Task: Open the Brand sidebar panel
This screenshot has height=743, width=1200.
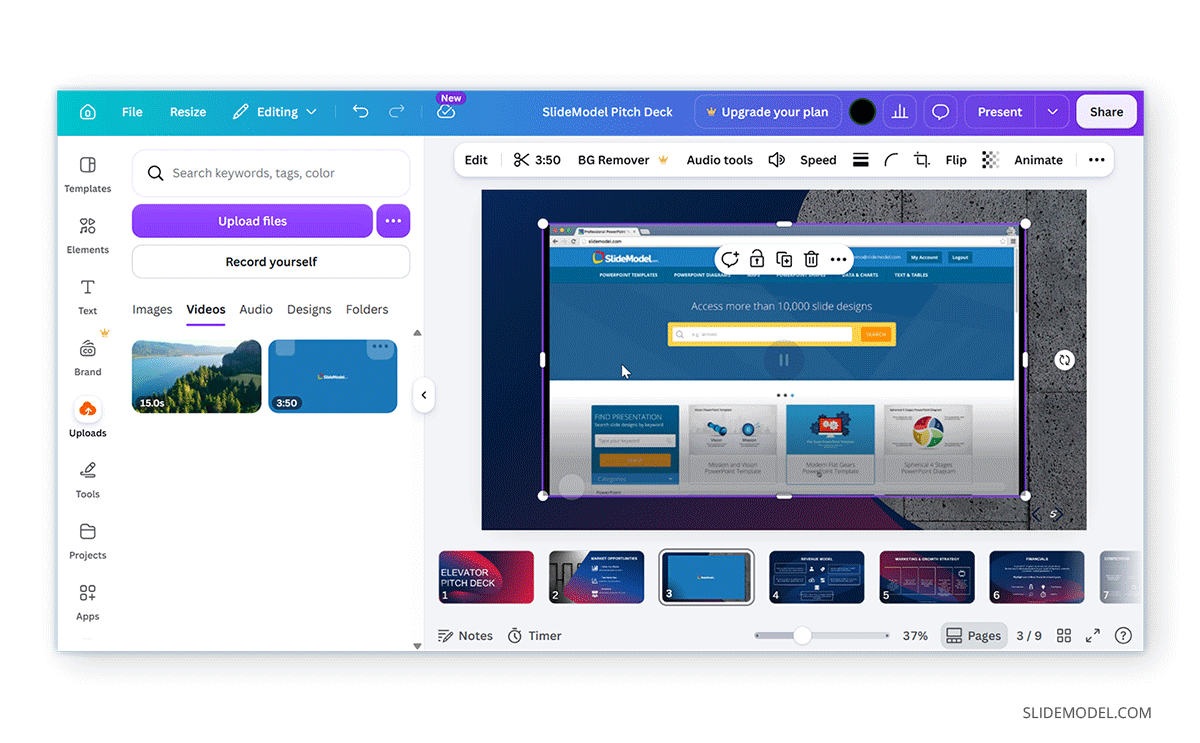Action: pyautogui.click(x=88, y=358)
